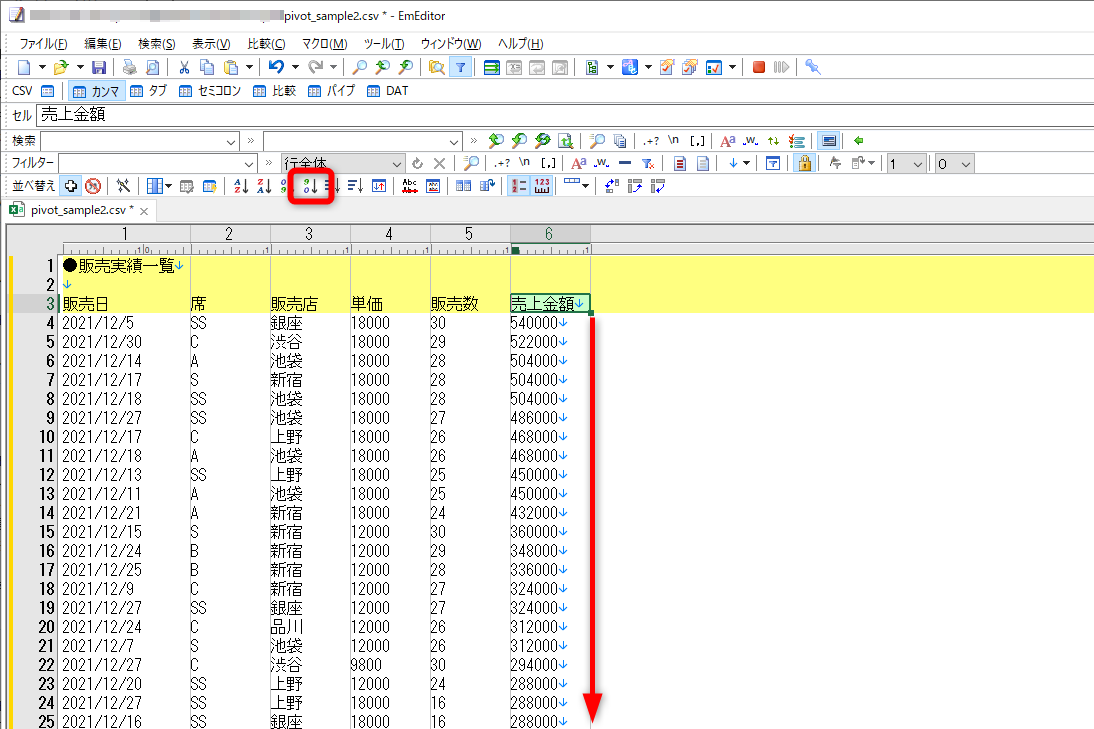Open the ファイル(F) menu
Screen dimensions: 1094x729
[x=43, y=44]
